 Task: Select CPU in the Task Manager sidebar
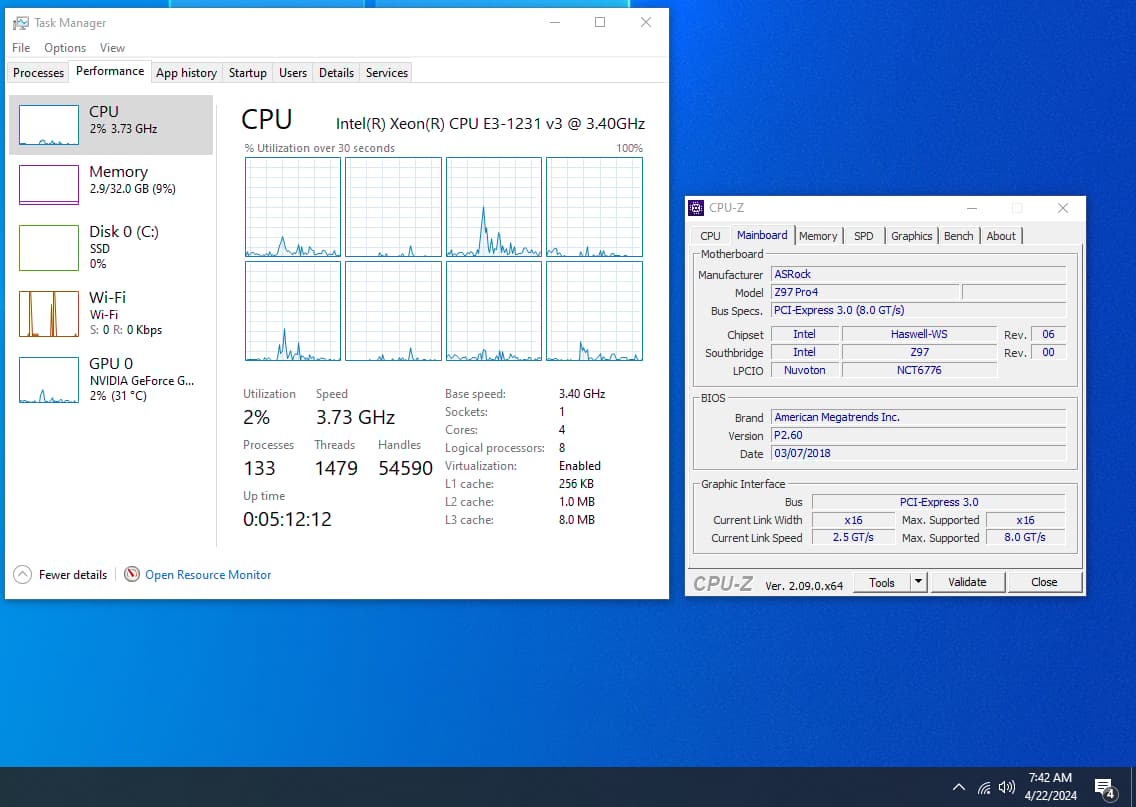click(x=111, y=125)
